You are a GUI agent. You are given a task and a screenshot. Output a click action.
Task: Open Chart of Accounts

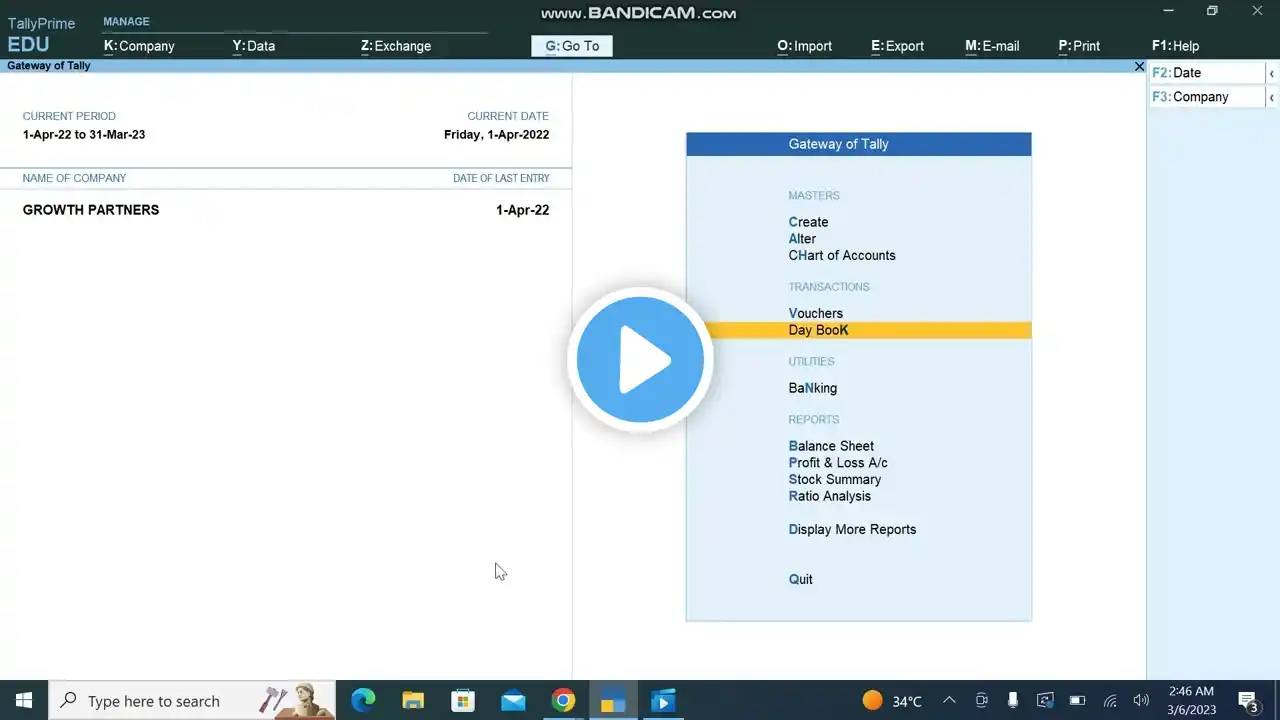click(x=842, y=256)
